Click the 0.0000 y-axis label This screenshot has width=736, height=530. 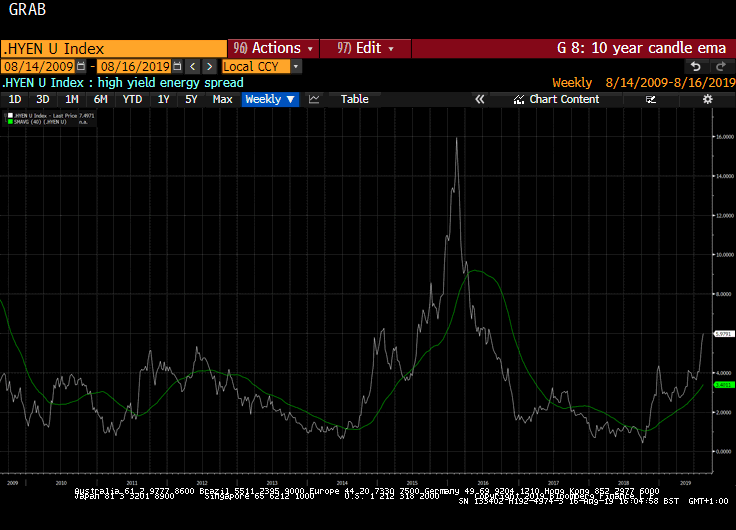pos(724,452)
